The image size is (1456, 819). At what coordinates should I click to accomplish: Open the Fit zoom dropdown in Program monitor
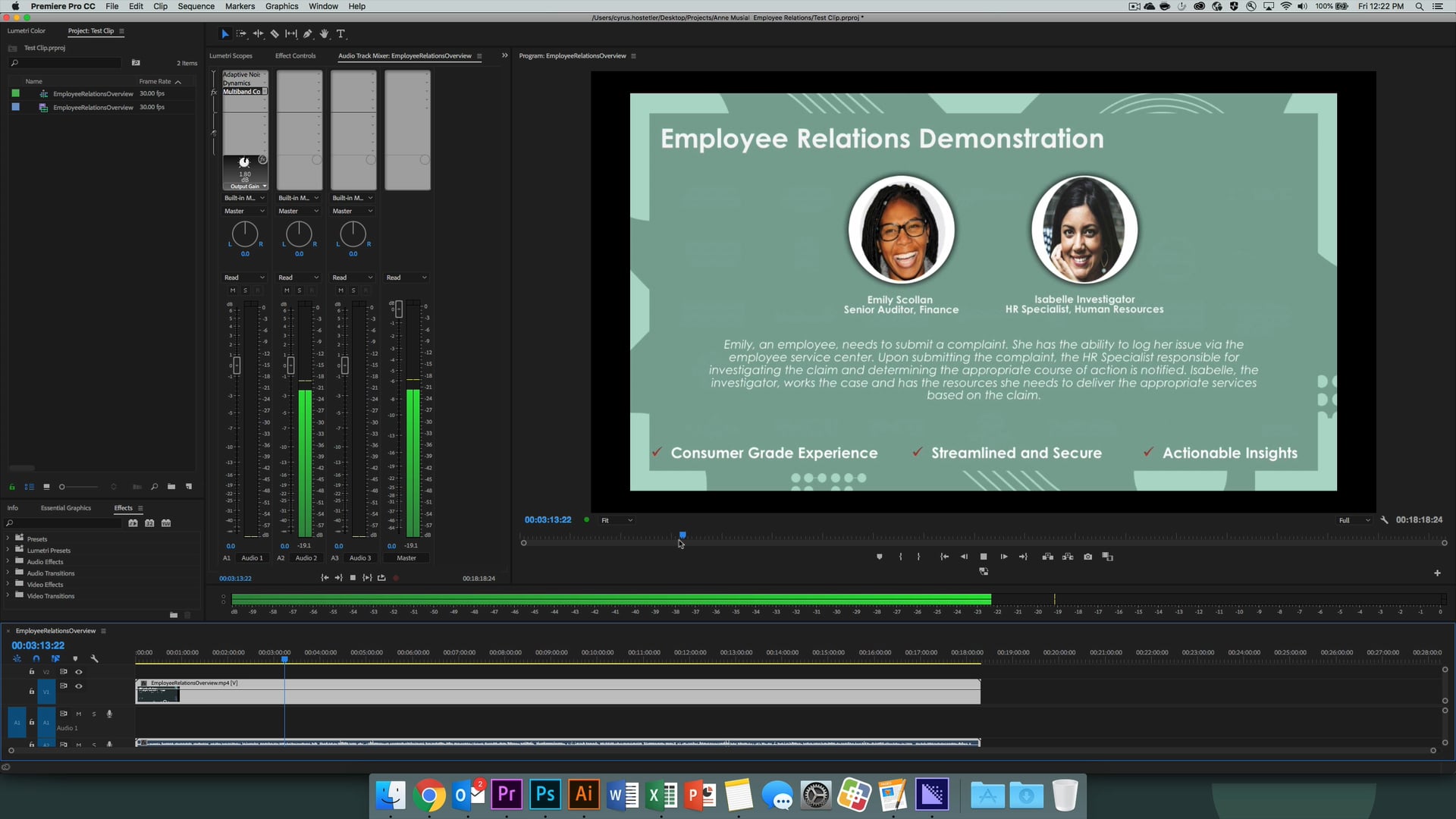coord(616,520)
